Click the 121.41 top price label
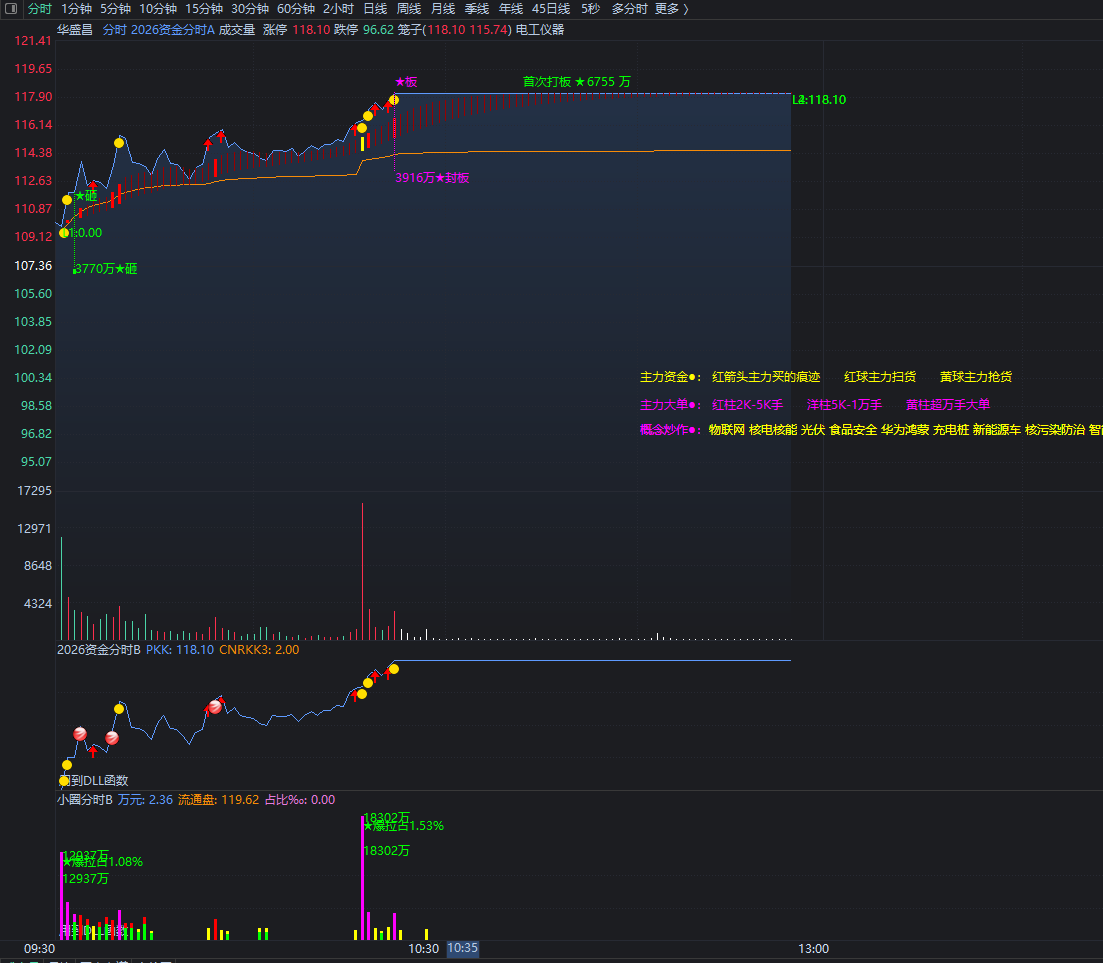Viewport: 1103px width, 963px height. [x=33, y=41]
